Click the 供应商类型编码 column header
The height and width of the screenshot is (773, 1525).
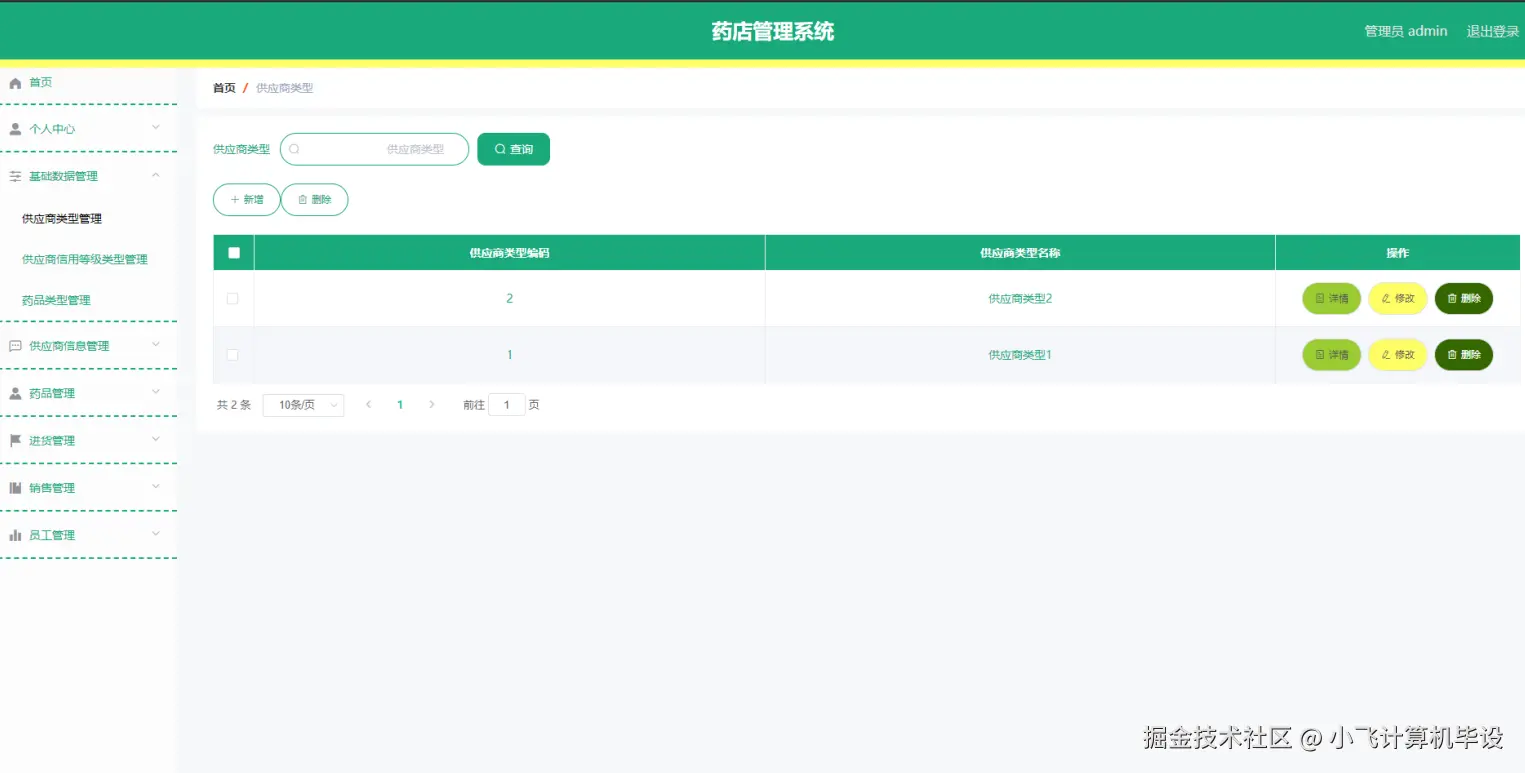(509, 253)
